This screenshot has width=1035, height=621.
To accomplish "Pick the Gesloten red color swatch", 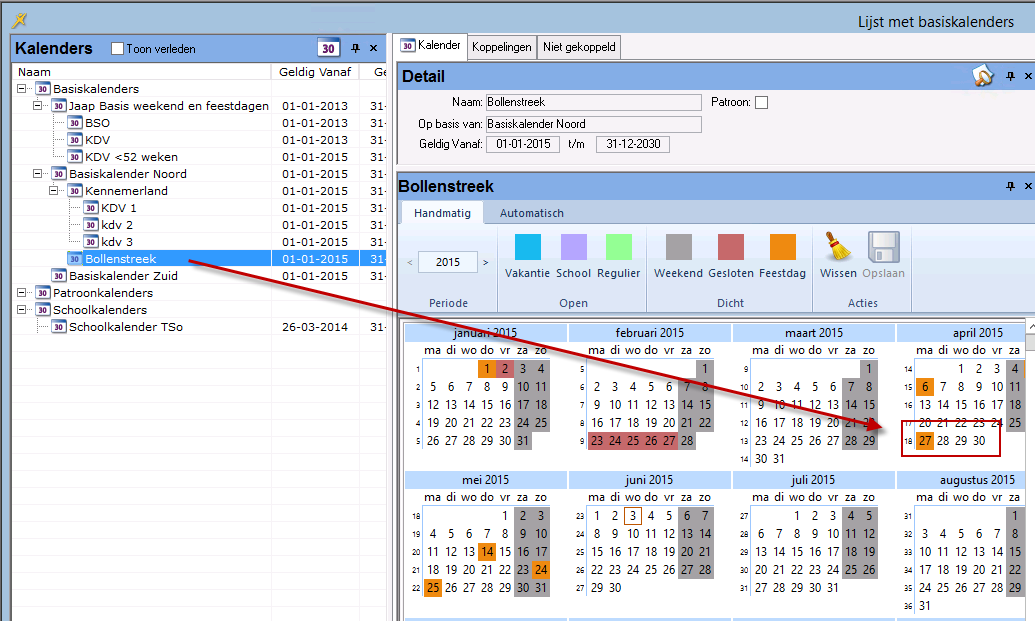I will (724, 247).
